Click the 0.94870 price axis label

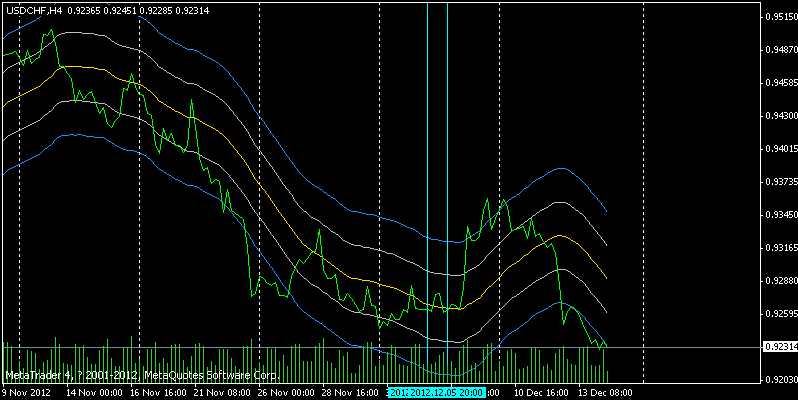click(781, 50)
